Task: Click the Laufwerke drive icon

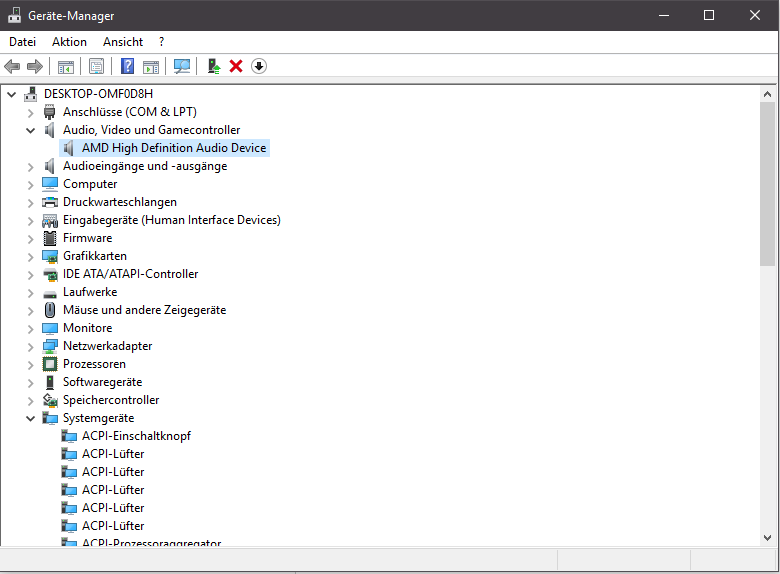Action: click(50, 293)
